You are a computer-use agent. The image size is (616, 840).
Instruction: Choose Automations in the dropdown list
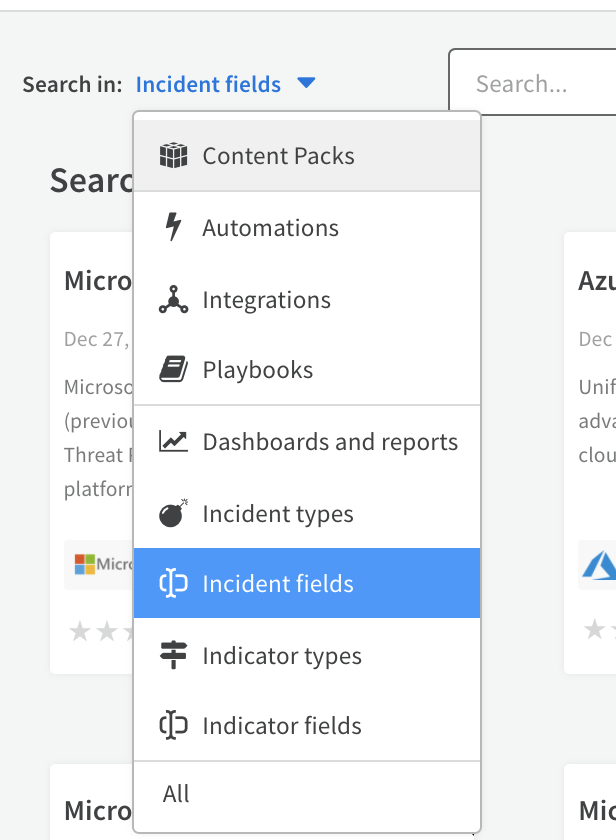pos(270,228)
